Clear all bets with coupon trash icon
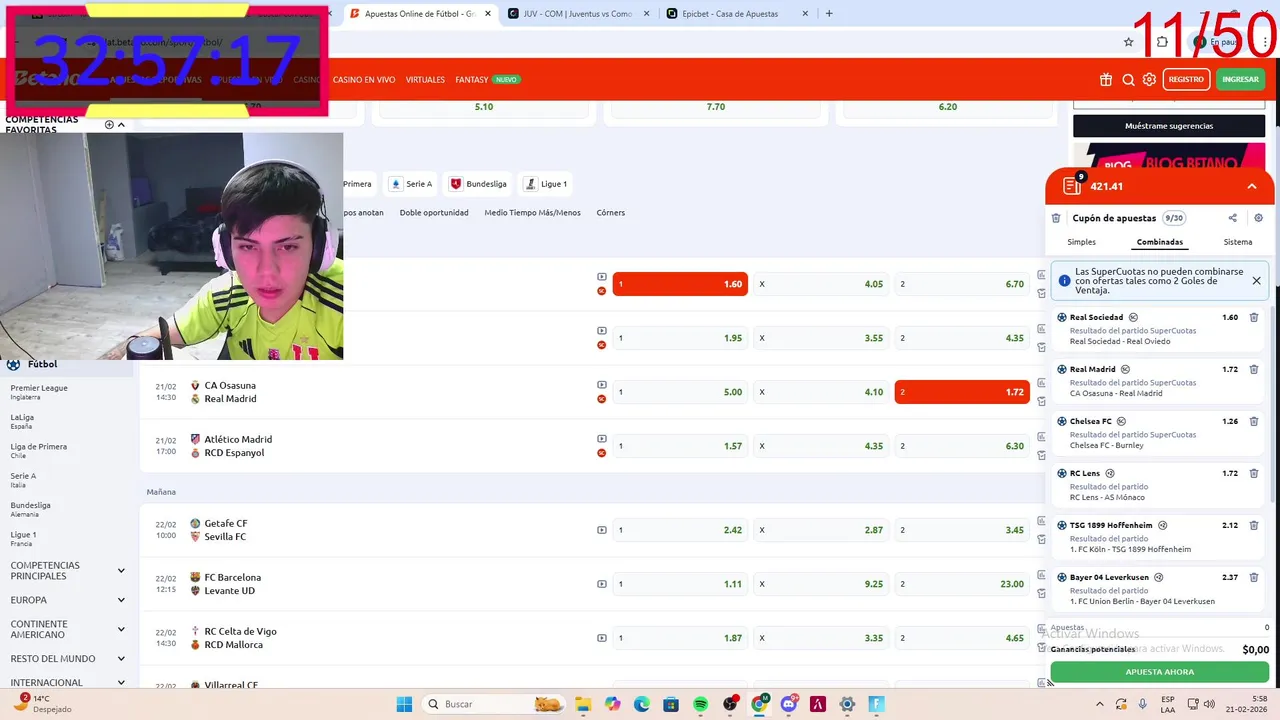 1056,218
